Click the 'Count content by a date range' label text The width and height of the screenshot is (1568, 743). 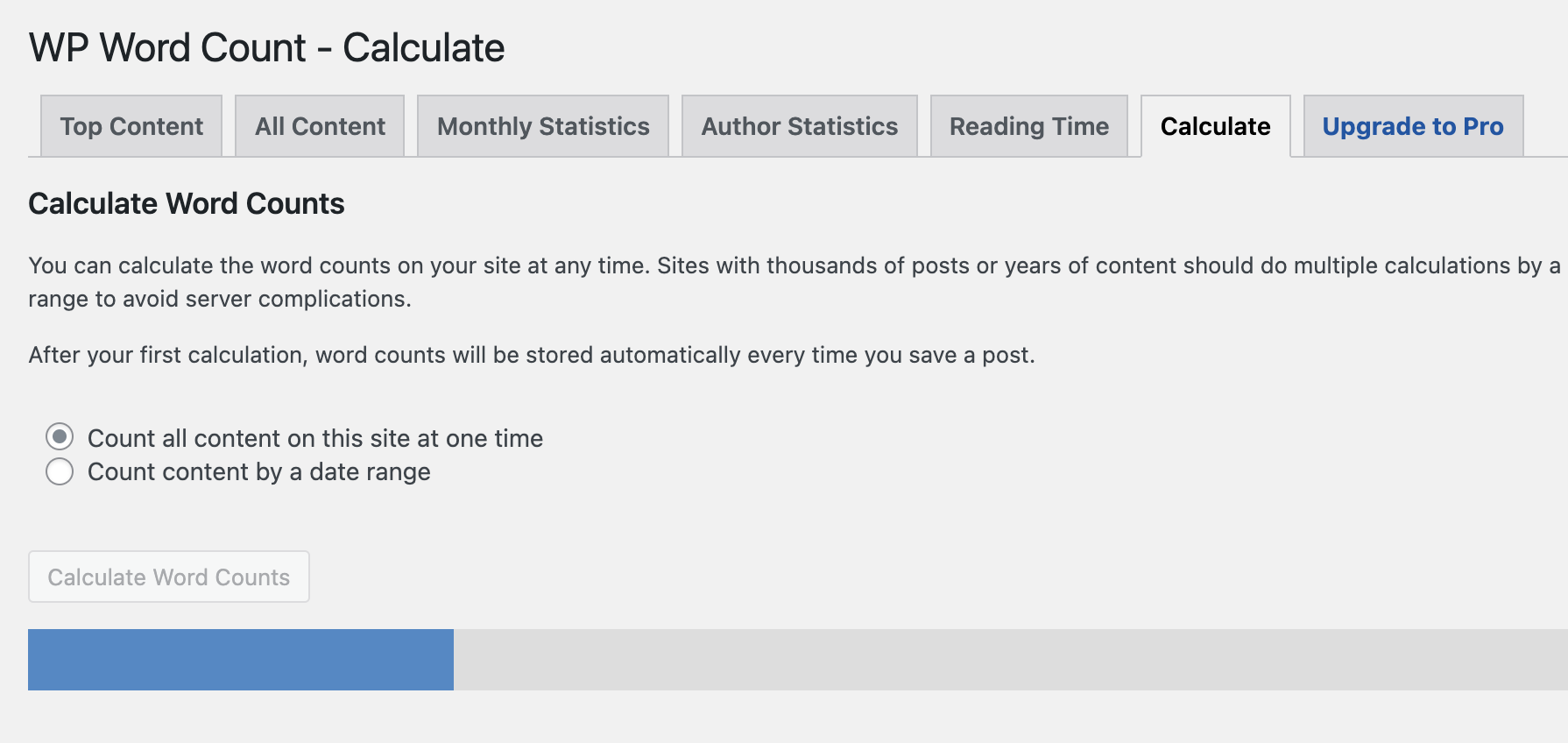coord(259,471)
